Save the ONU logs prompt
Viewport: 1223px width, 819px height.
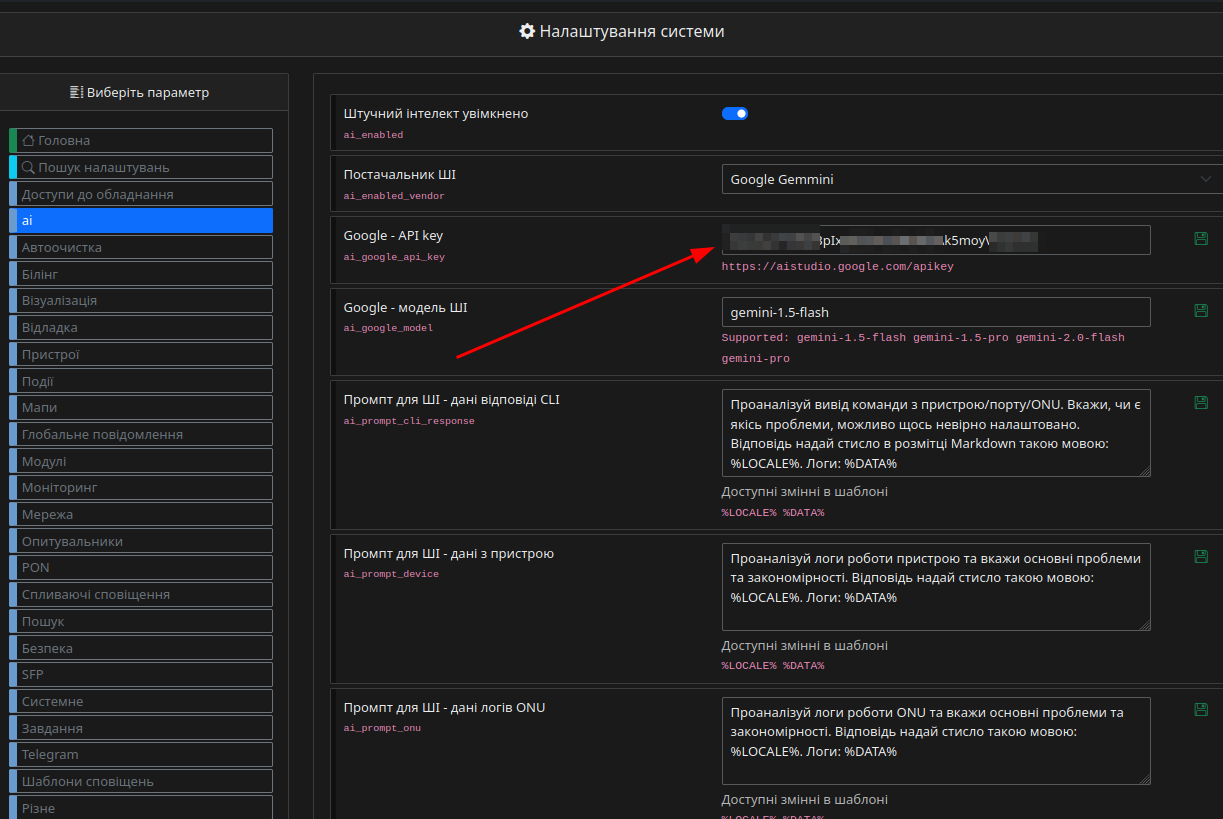[1201, 710]
